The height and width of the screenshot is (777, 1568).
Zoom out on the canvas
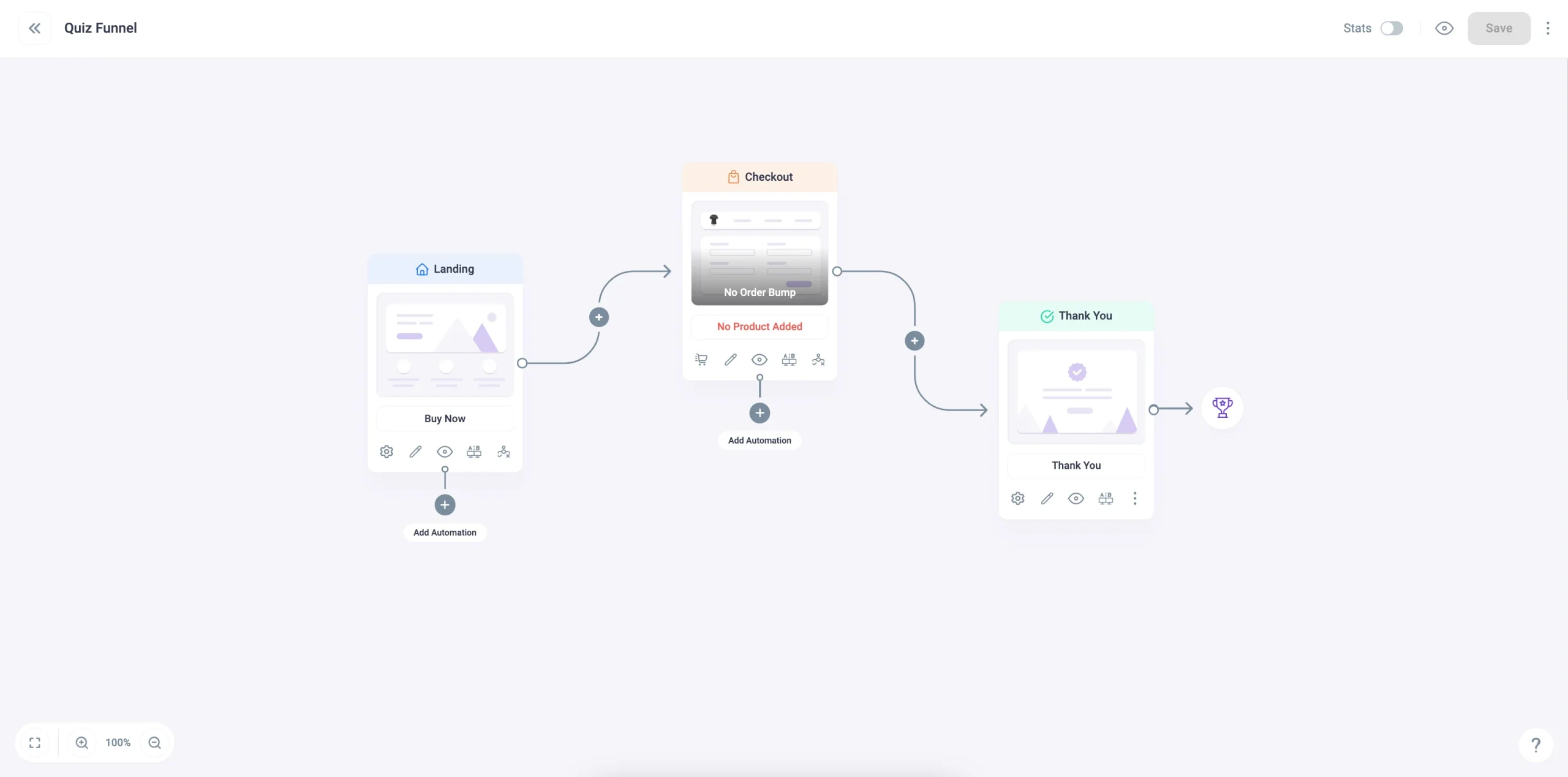point(155,743)
